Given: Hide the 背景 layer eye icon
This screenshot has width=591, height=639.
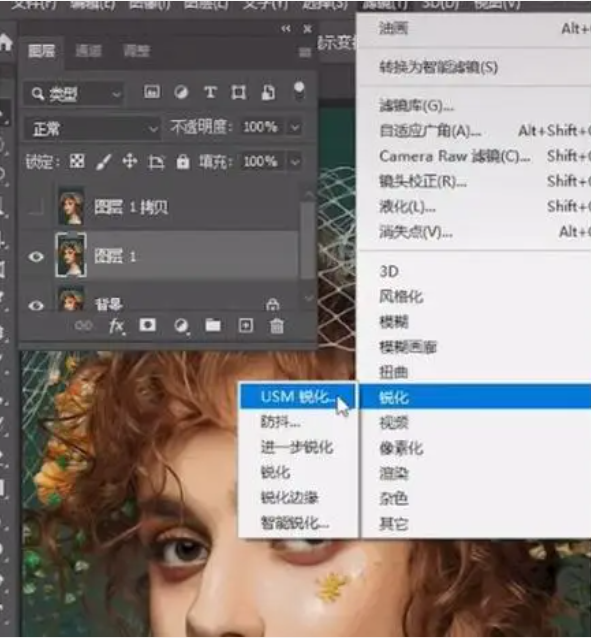Looking at the screenshot, I should tap(36, 305).
